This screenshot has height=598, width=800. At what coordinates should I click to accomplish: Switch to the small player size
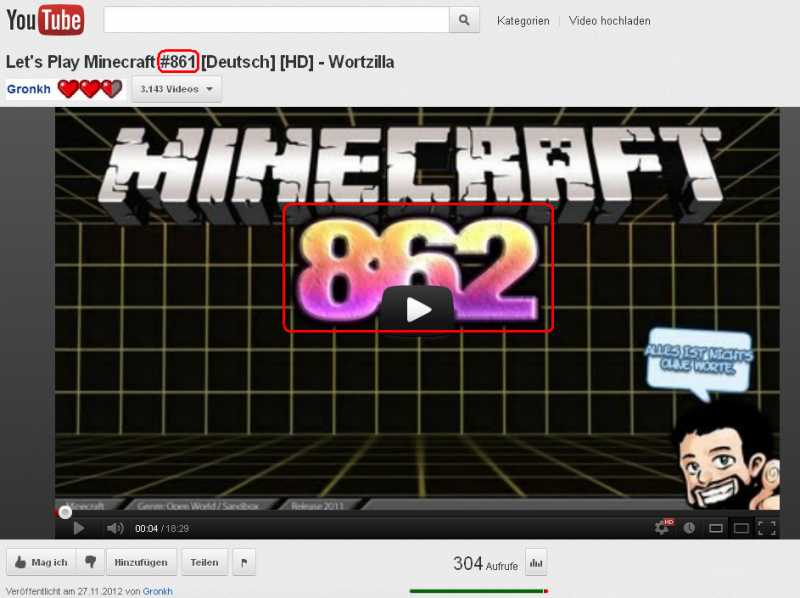(716, 528)
